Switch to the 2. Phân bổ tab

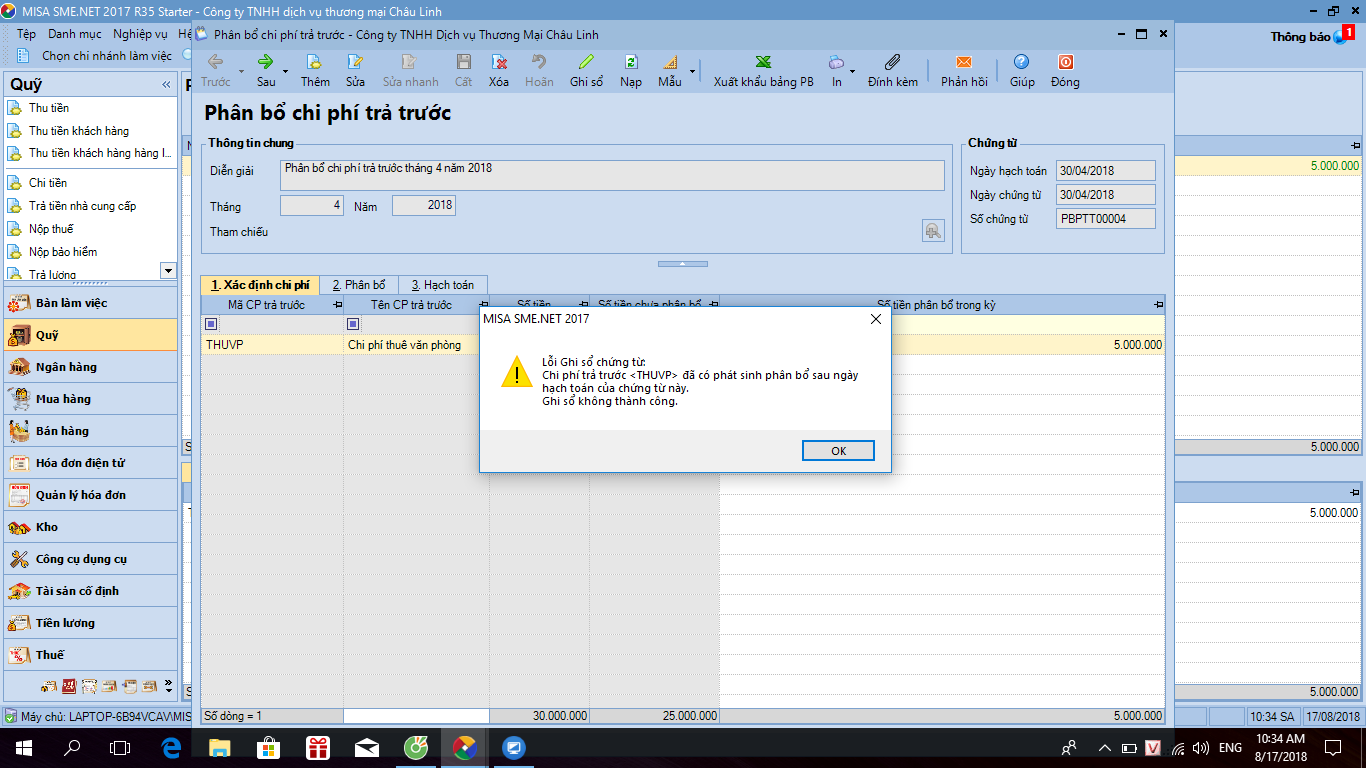359,285
